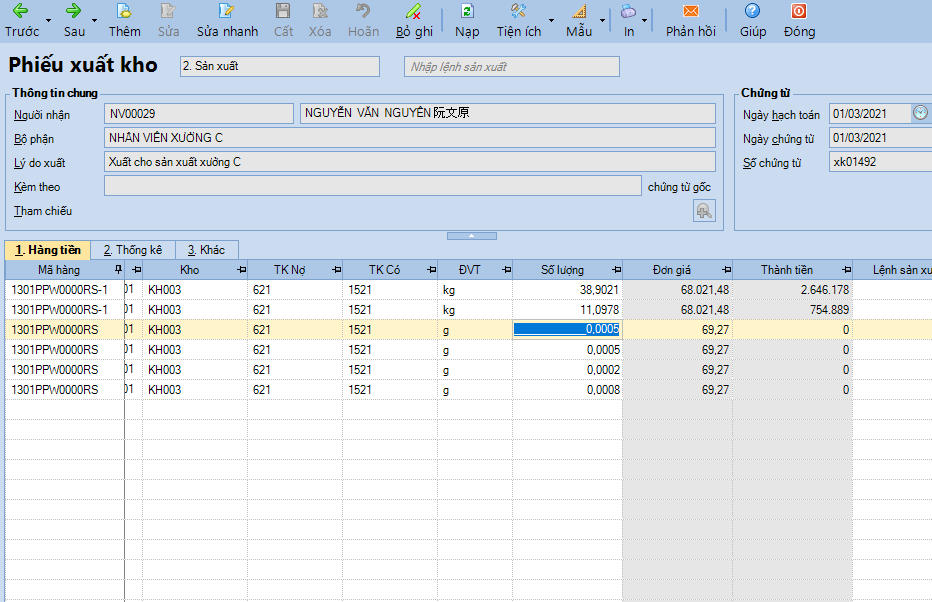Click the Tham chiếu reference search icon

click(704, 211)
